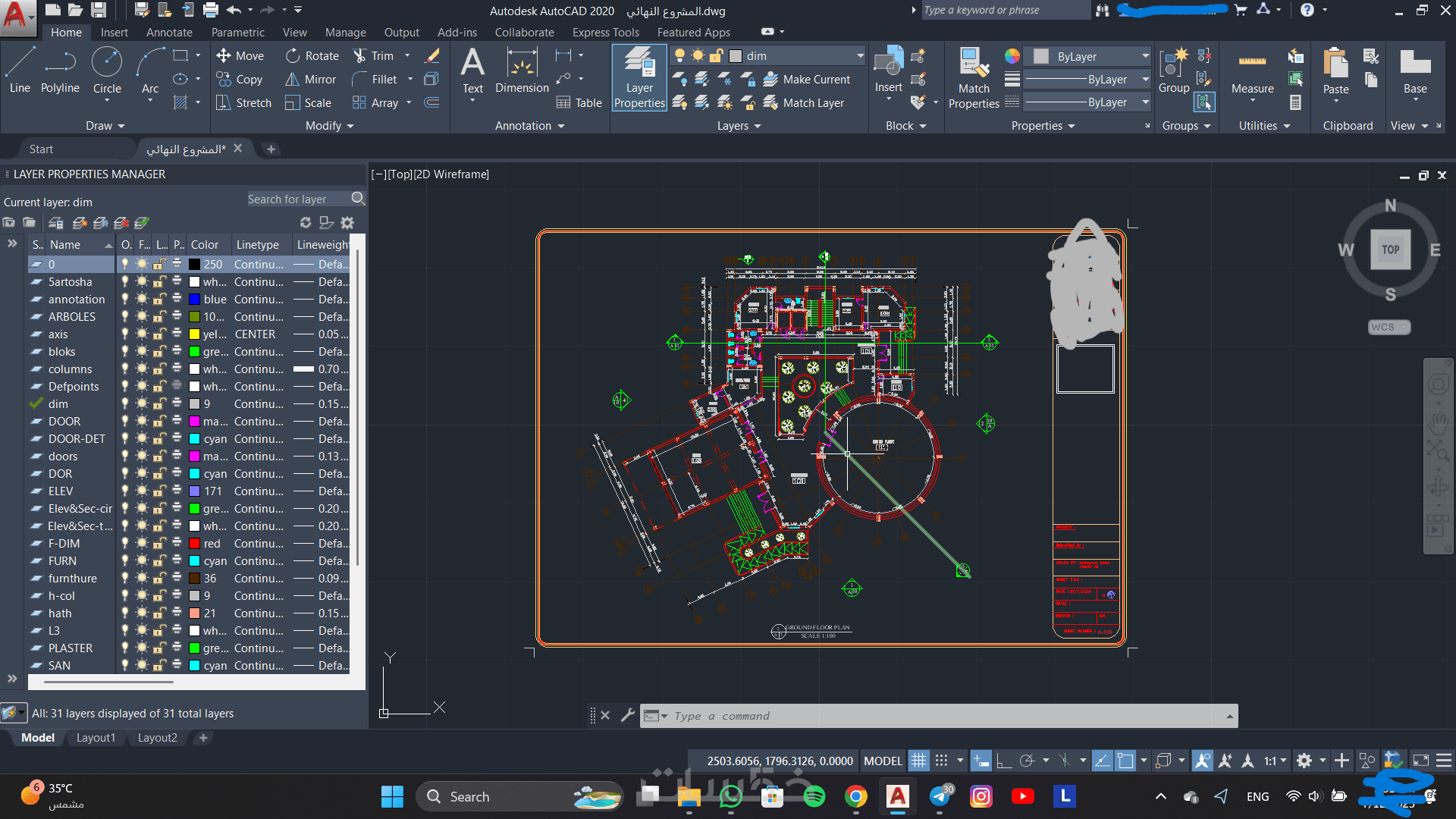1456x819 pixels.
Task: Toggle on/off bulb for axis layer
Action: tap(125, 334)
